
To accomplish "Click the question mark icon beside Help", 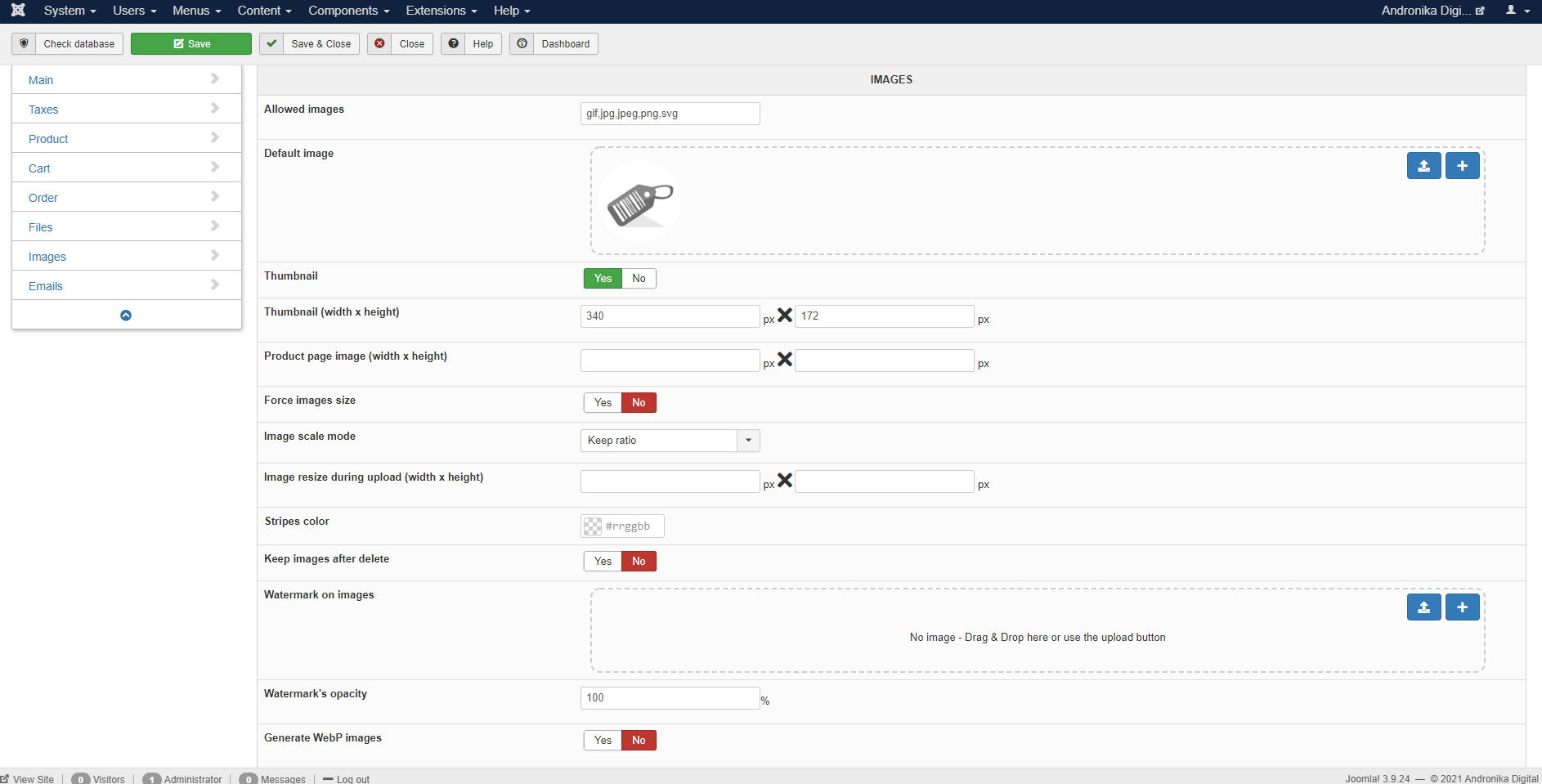I will 453,43.
